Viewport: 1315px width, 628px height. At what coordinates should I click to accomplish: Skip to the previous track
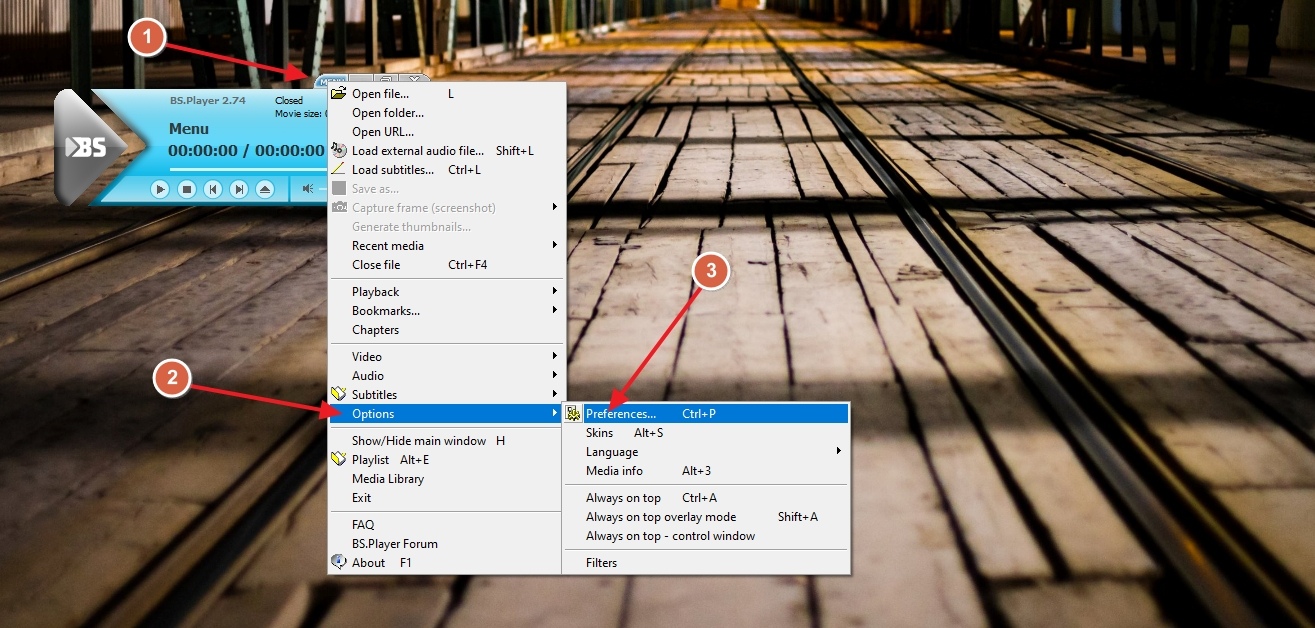pyautogui.click(x=212, y=188)
